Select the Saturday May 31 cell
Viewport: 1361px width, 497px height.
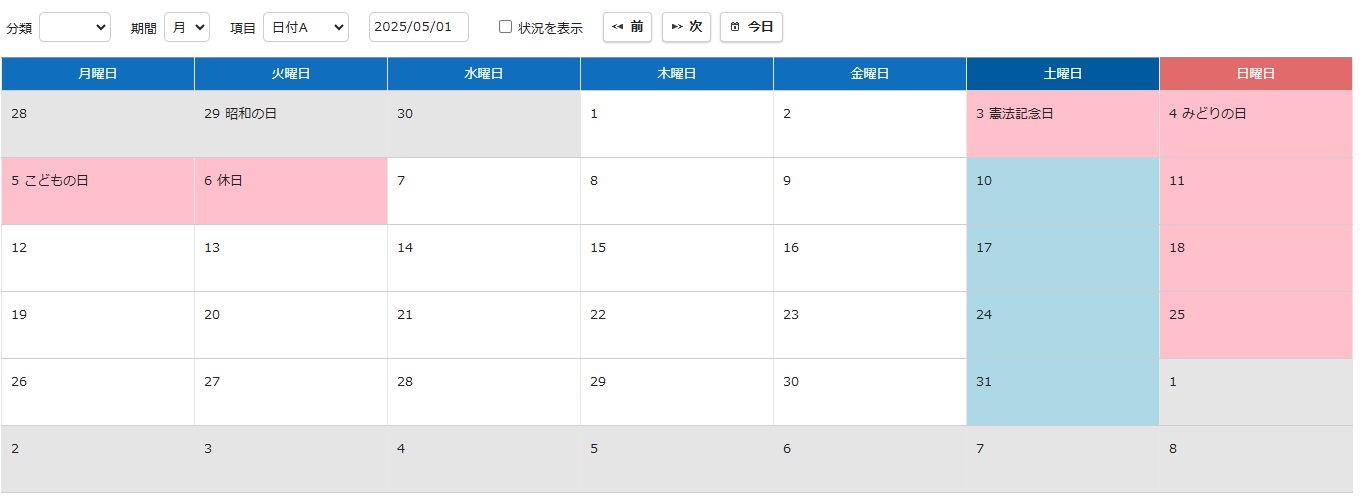click(1063, 392)
